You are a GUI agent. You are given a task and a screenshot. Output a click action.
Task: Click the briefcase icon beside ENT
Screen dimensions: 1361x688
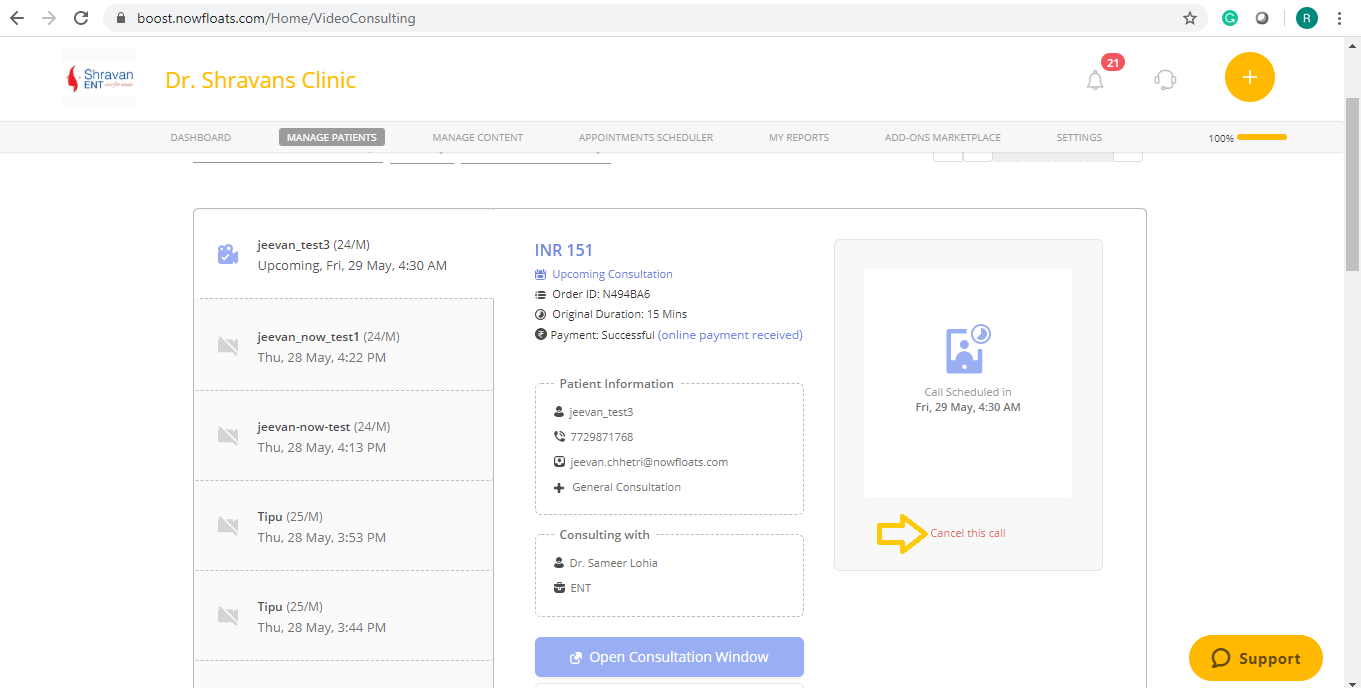coord(559,588)
